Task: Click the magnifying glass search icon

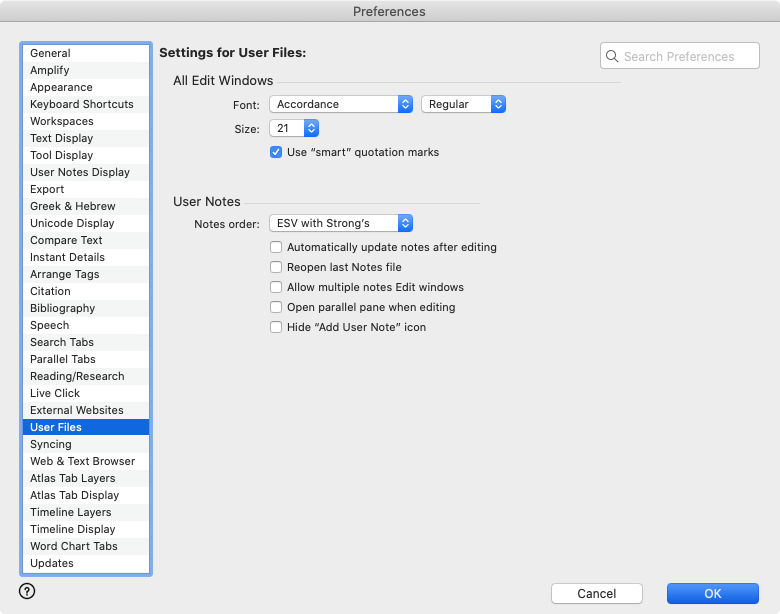Action: pos(612,57)
